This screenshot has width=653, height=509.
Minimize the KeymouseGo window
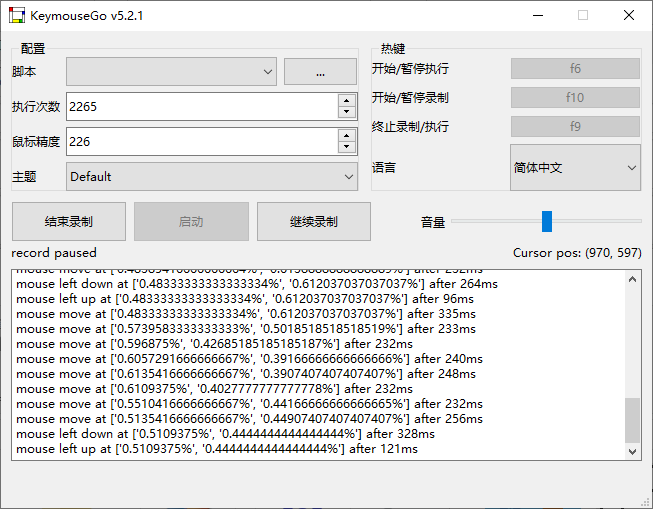click(x=538, y=15)
